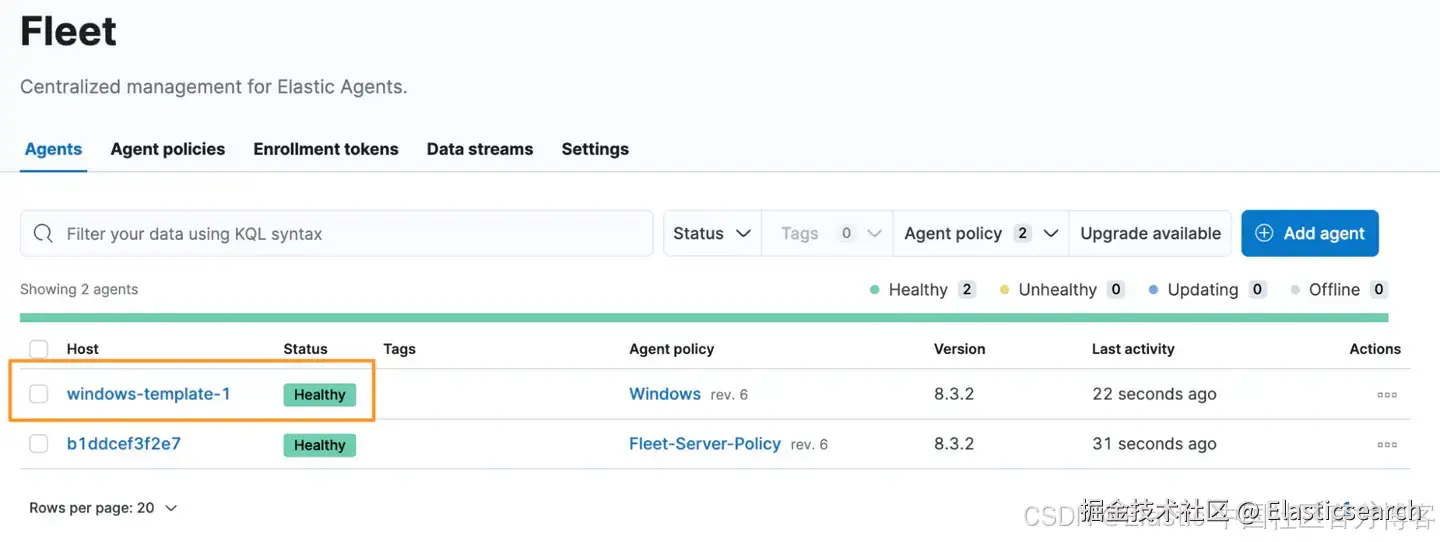Click the green Healthy indicator dot in summary
This screenshot has width=1440, height=542.
[x=875, y=290]
